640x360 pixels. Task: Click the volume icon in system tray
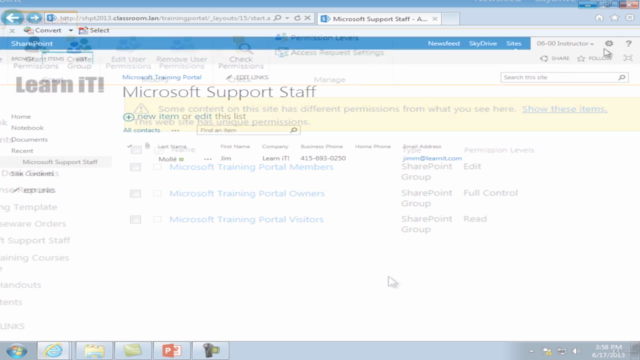pos(576,351)
